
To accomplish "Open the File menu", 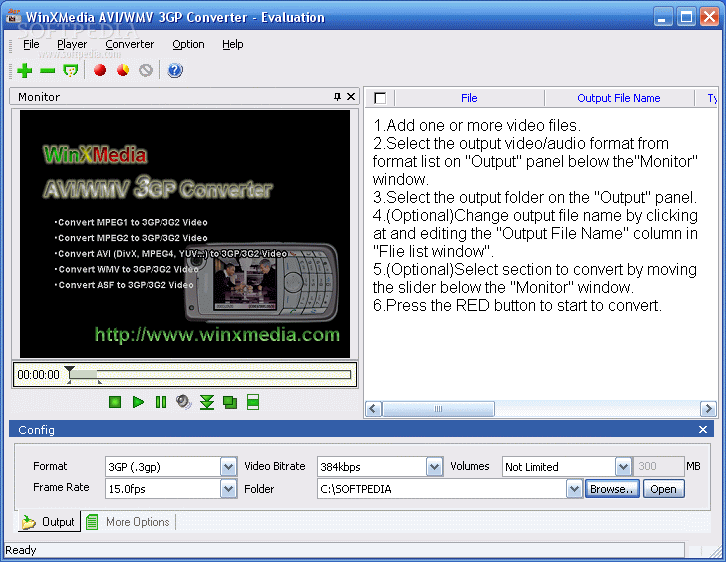I will tap(31, 44).
